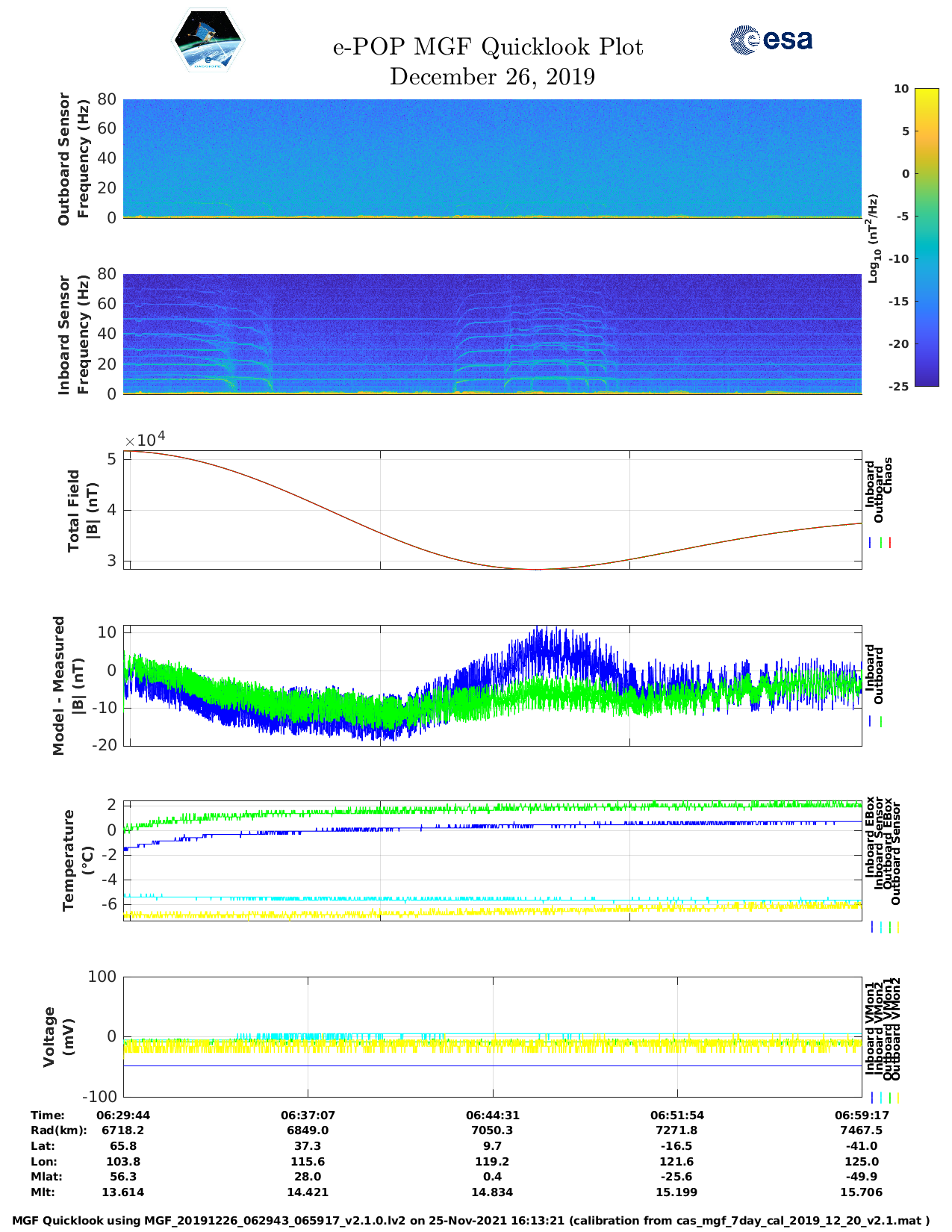Click the ESA logo
This screenshot has width=952, height=1232.
[771, 40]
